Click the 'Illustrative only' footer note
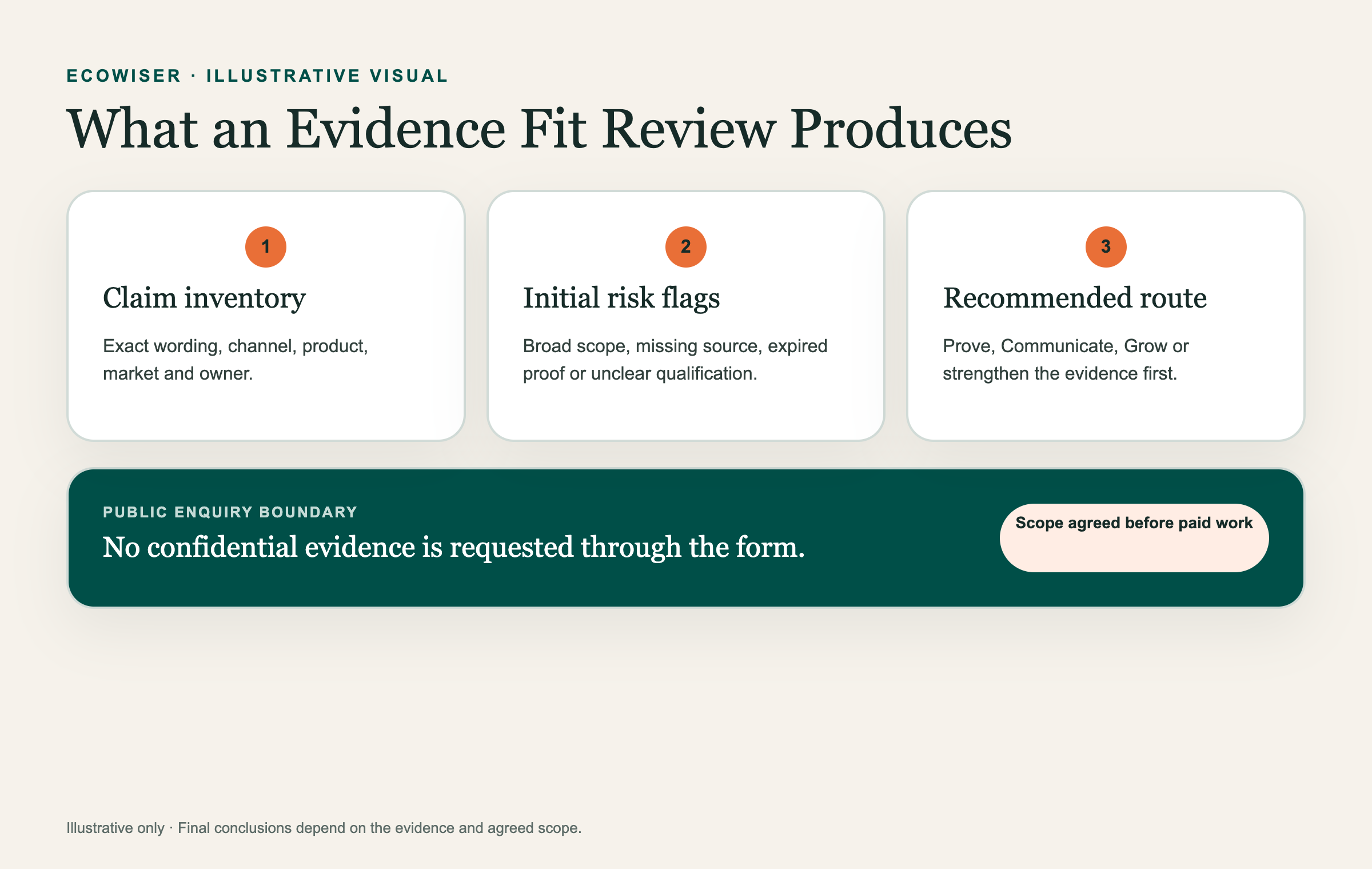 click(x=324, y=828)
